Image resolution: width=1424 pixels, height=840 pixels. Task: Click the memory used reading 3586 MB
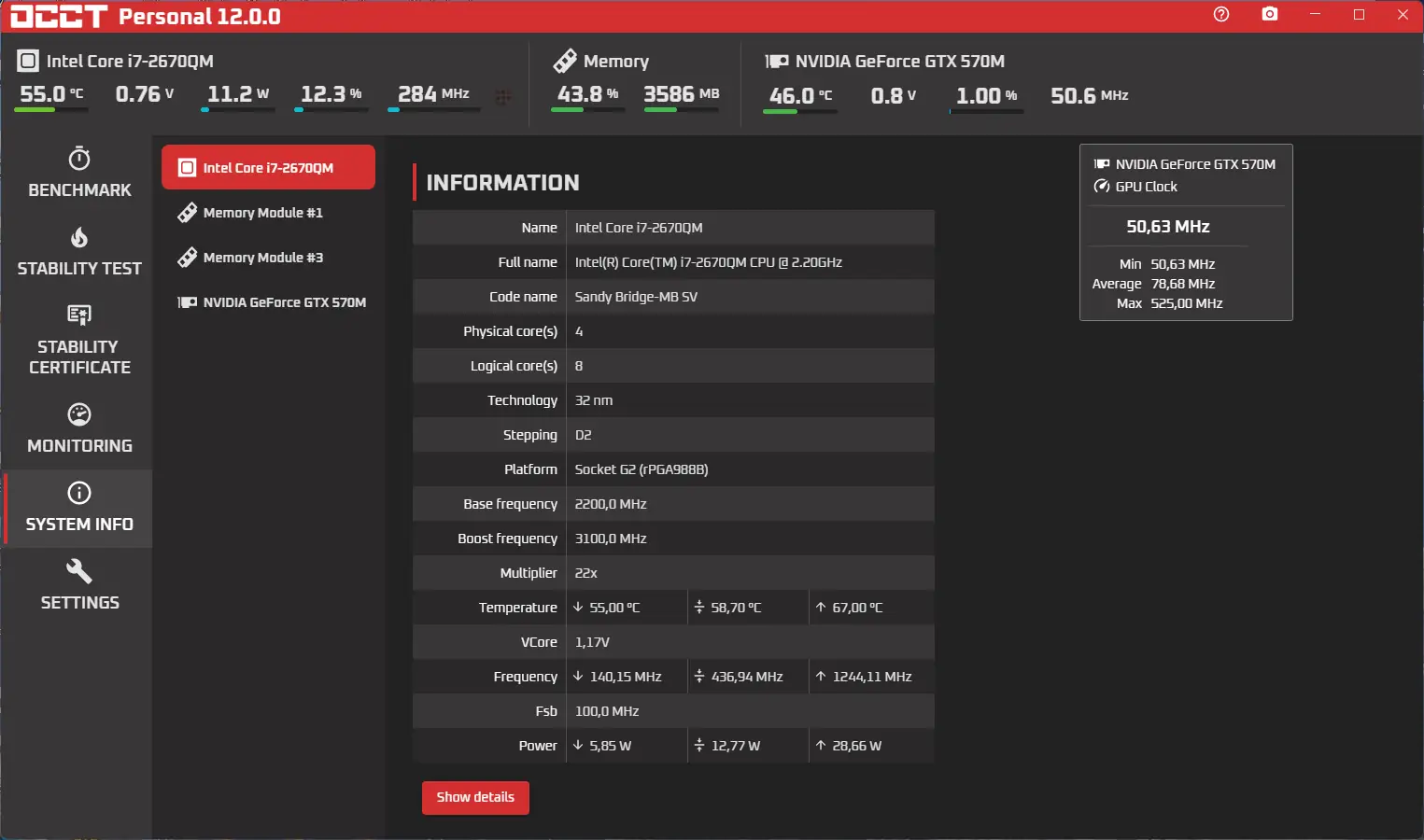(682, 94)
